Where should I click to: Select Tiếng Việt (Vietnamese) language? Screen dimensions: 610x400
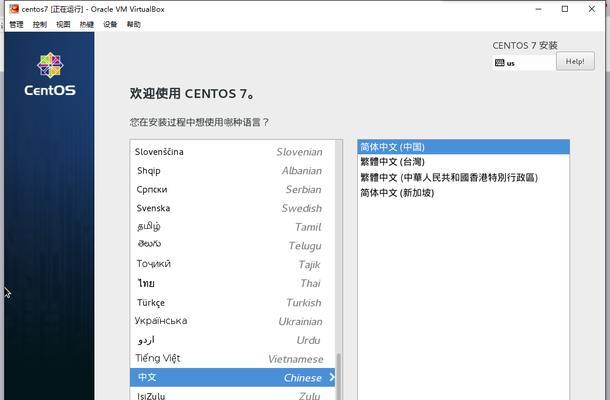(x=232, y=359)
